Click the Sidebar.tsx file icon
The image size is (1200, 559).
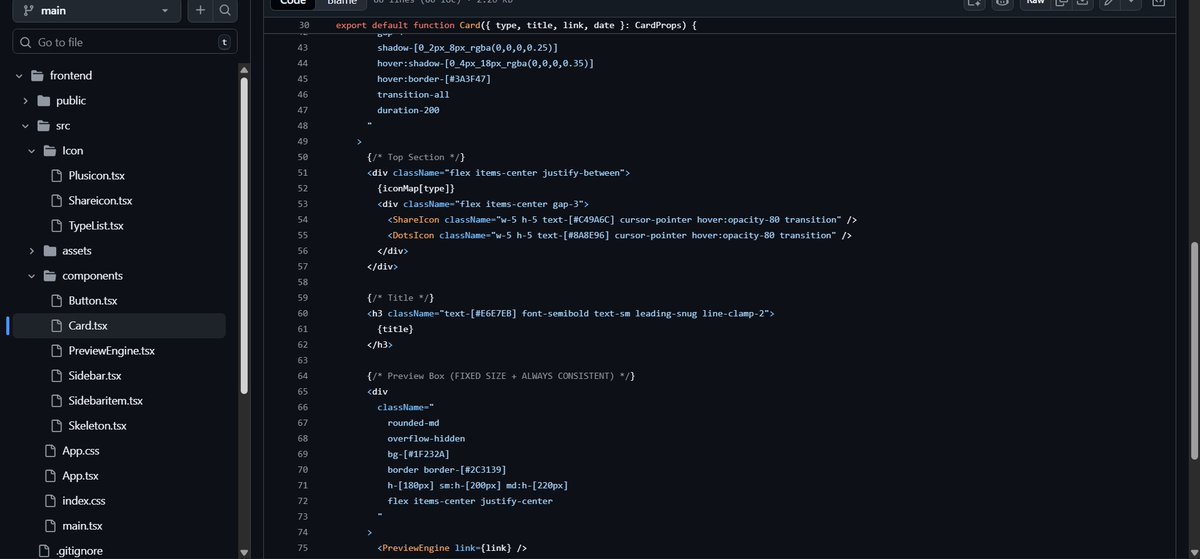point(56,376)
